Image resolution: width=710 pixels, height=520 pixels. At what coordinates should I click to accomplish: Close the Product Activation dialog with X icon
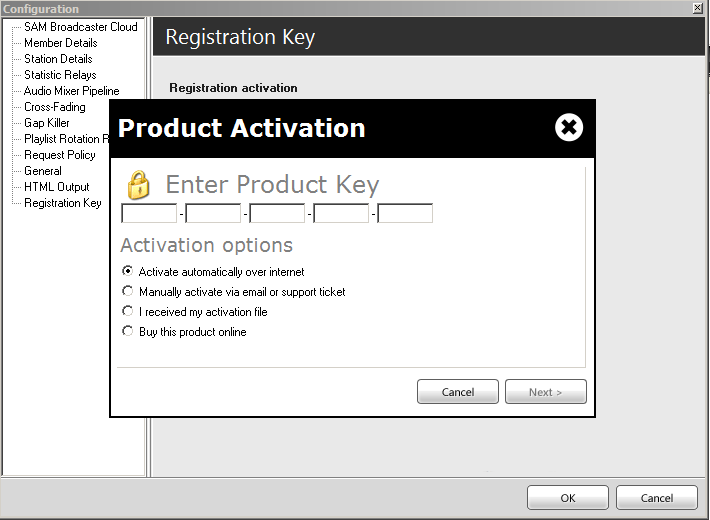point(569,127)
